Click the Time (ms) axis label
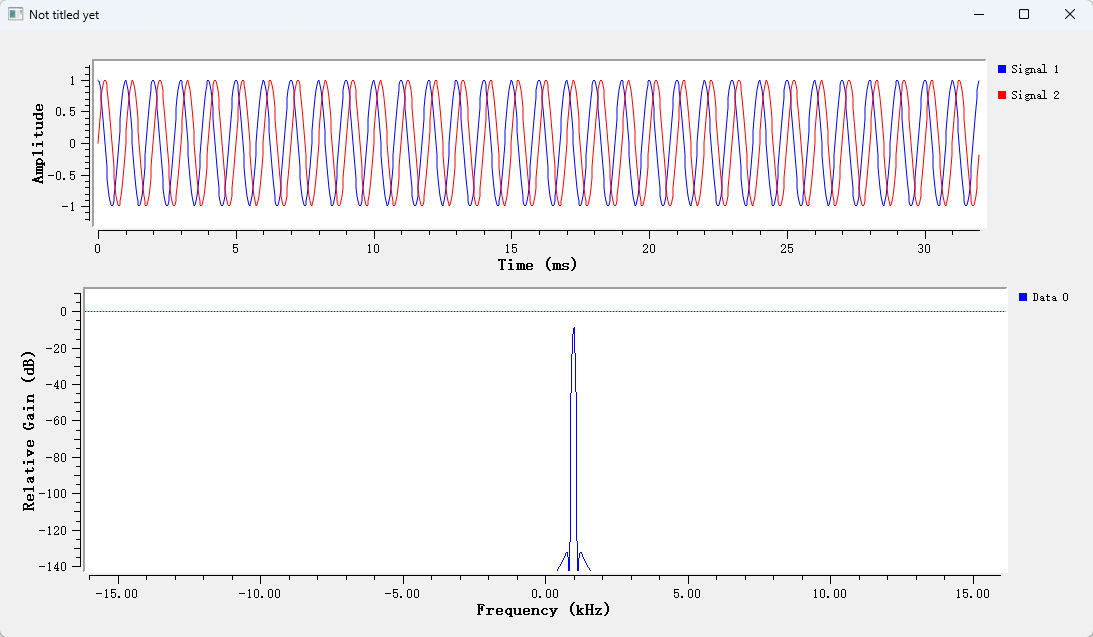Viewport: 1093px width, 637px height. click(x=537, y=265)
